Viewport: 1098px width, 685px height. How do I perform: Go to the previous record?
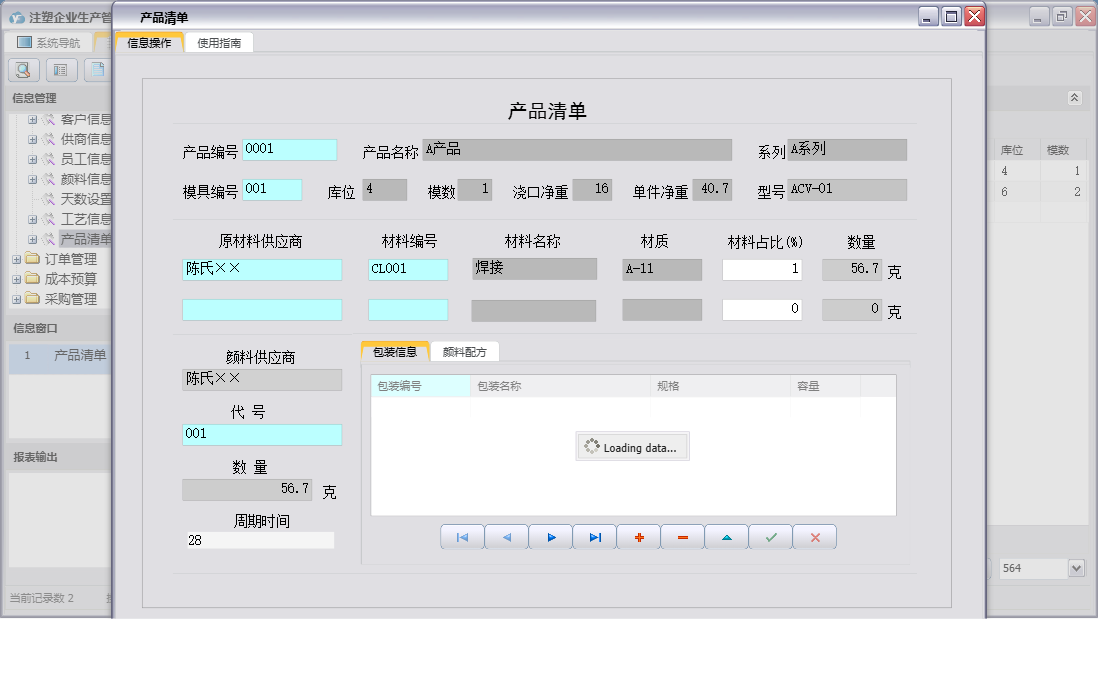[506, 537]
